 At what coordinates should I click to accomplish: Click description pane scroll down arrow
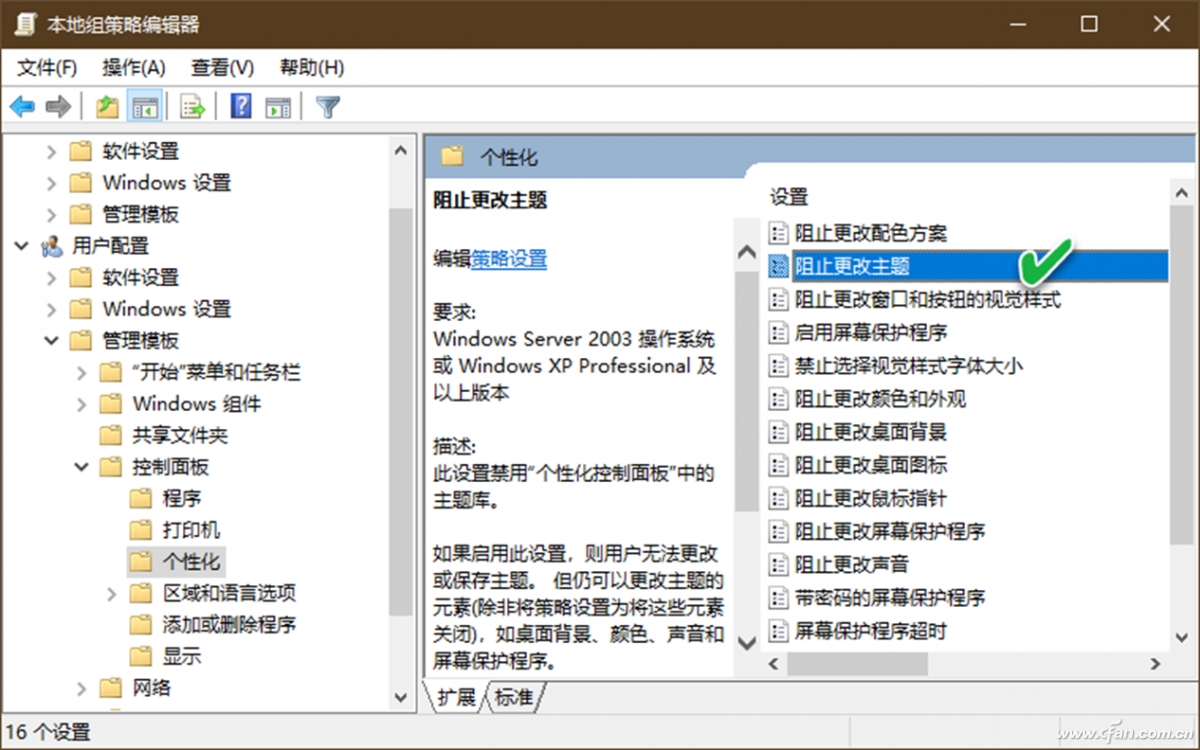click(x=746, y=641)
